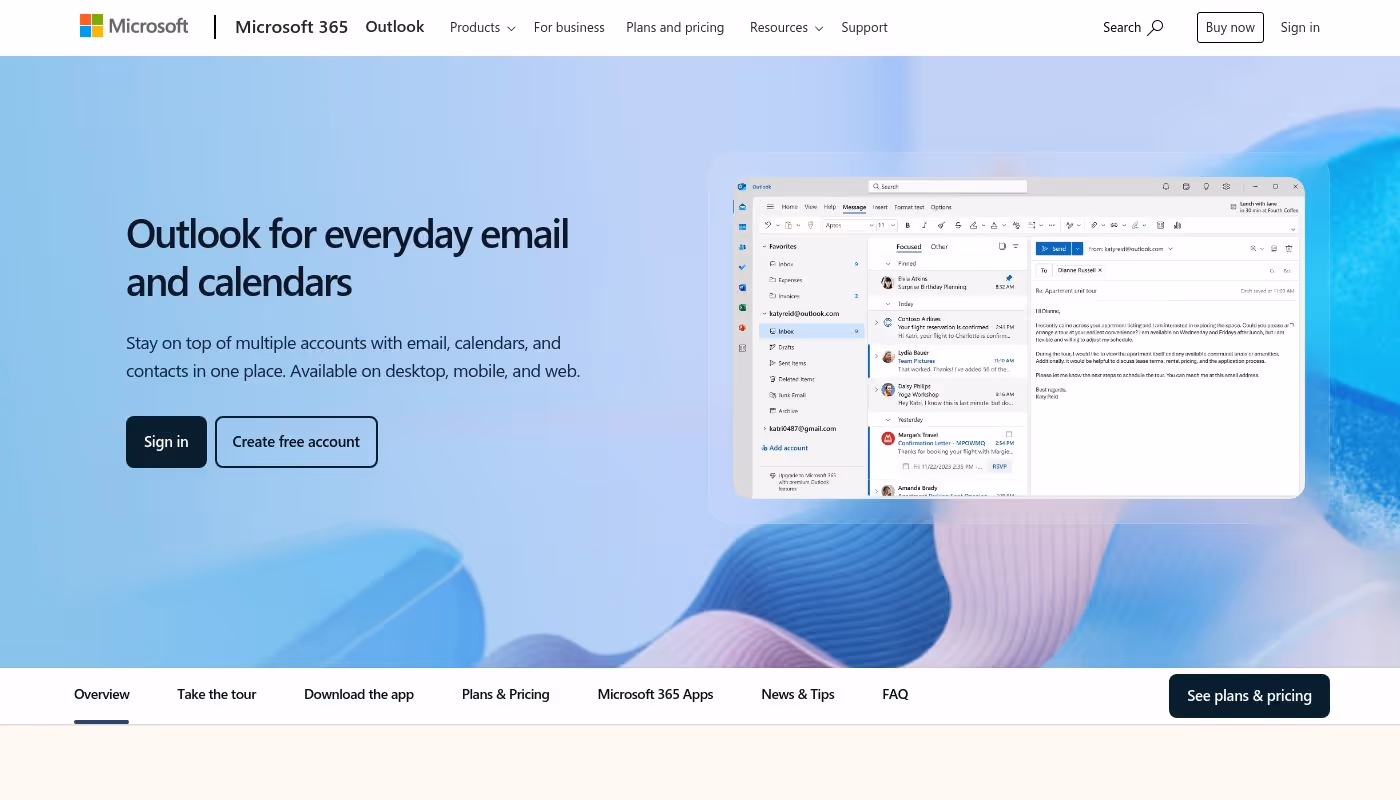Click the Calendar icon in the preview's app rail
The width and height of the screenshot is (1400, 800).
(742, 227)
